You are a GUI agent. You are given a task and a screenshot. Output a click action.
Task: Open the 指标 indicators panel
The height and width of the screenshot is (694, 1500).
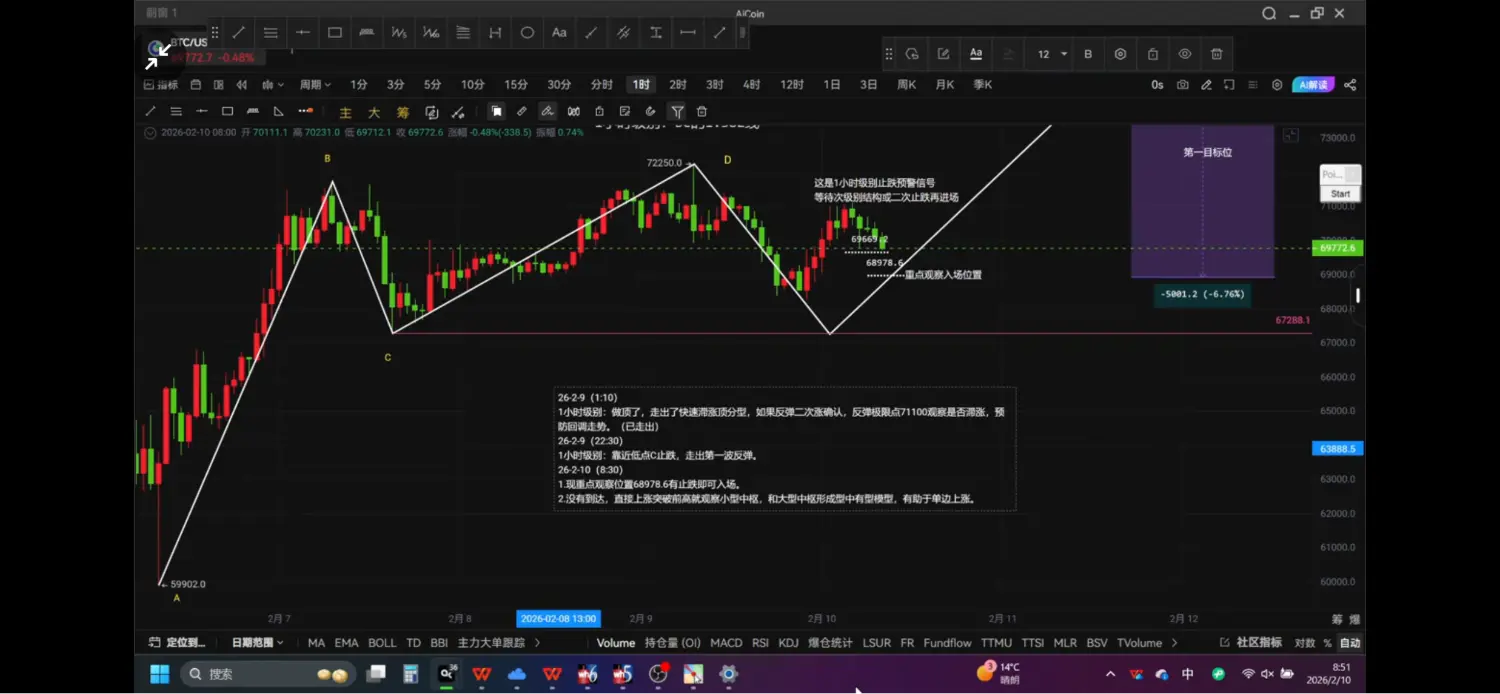click(160, 85)
